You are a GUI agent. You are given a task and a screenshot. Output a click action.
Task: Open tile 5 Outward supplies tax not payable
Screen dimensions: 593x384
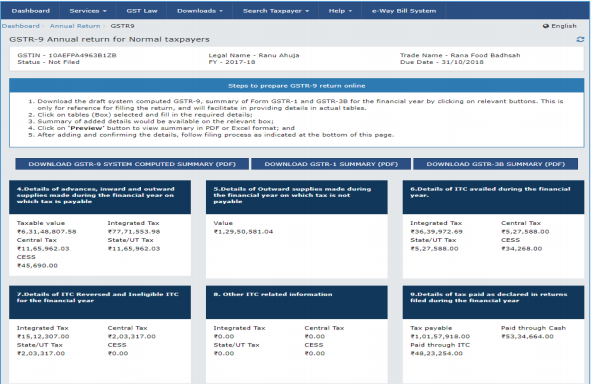click(x=296, y=197)
